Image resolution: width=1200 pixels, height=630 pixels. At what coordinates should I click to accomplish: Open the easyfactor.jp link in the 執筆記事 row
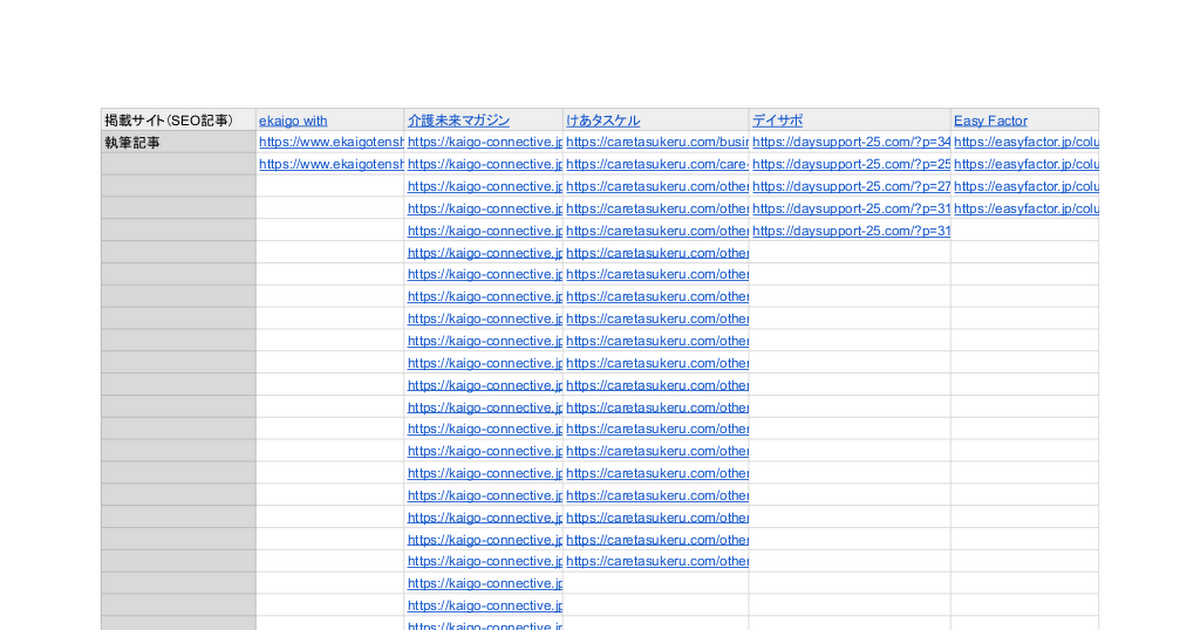1026,142
